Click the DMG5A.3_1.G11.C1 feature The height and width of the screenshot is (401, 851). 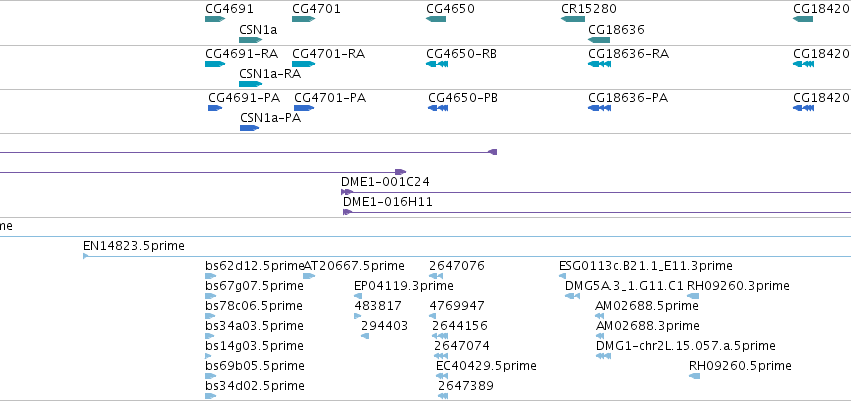point(572,296)
